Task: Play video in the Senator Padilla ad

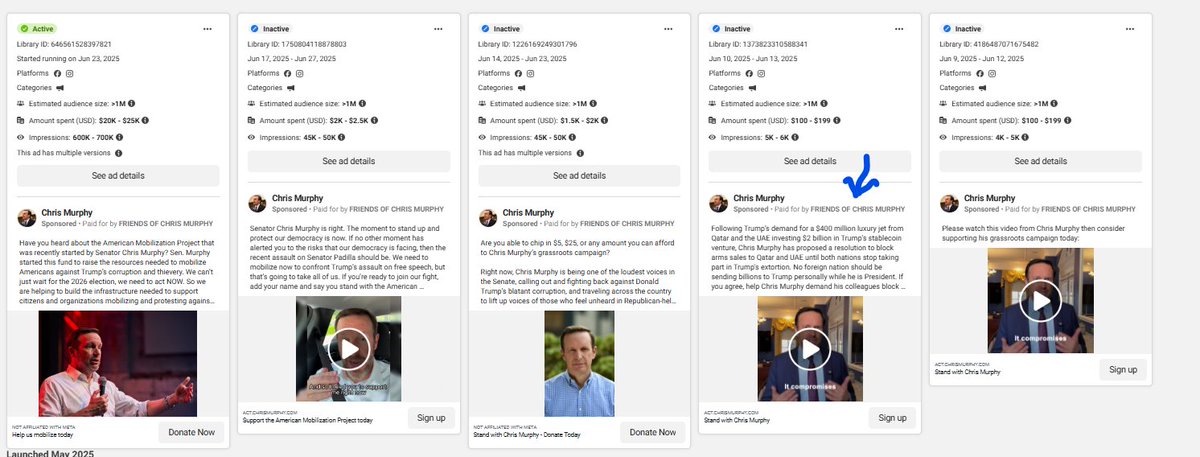Action: coord(349,348)
